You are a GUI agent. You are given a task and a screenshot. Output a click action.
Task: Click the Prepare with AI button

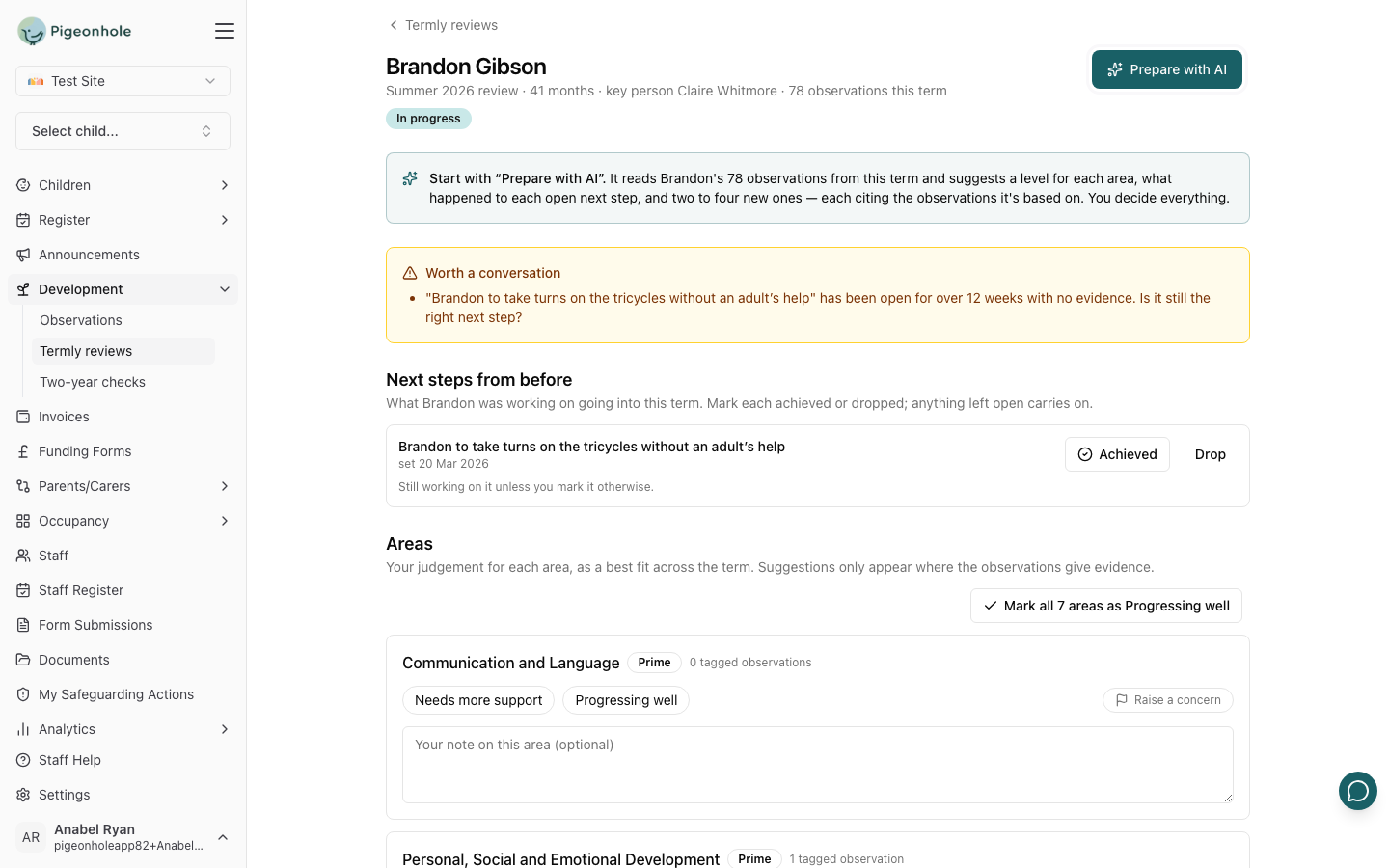1167,69
